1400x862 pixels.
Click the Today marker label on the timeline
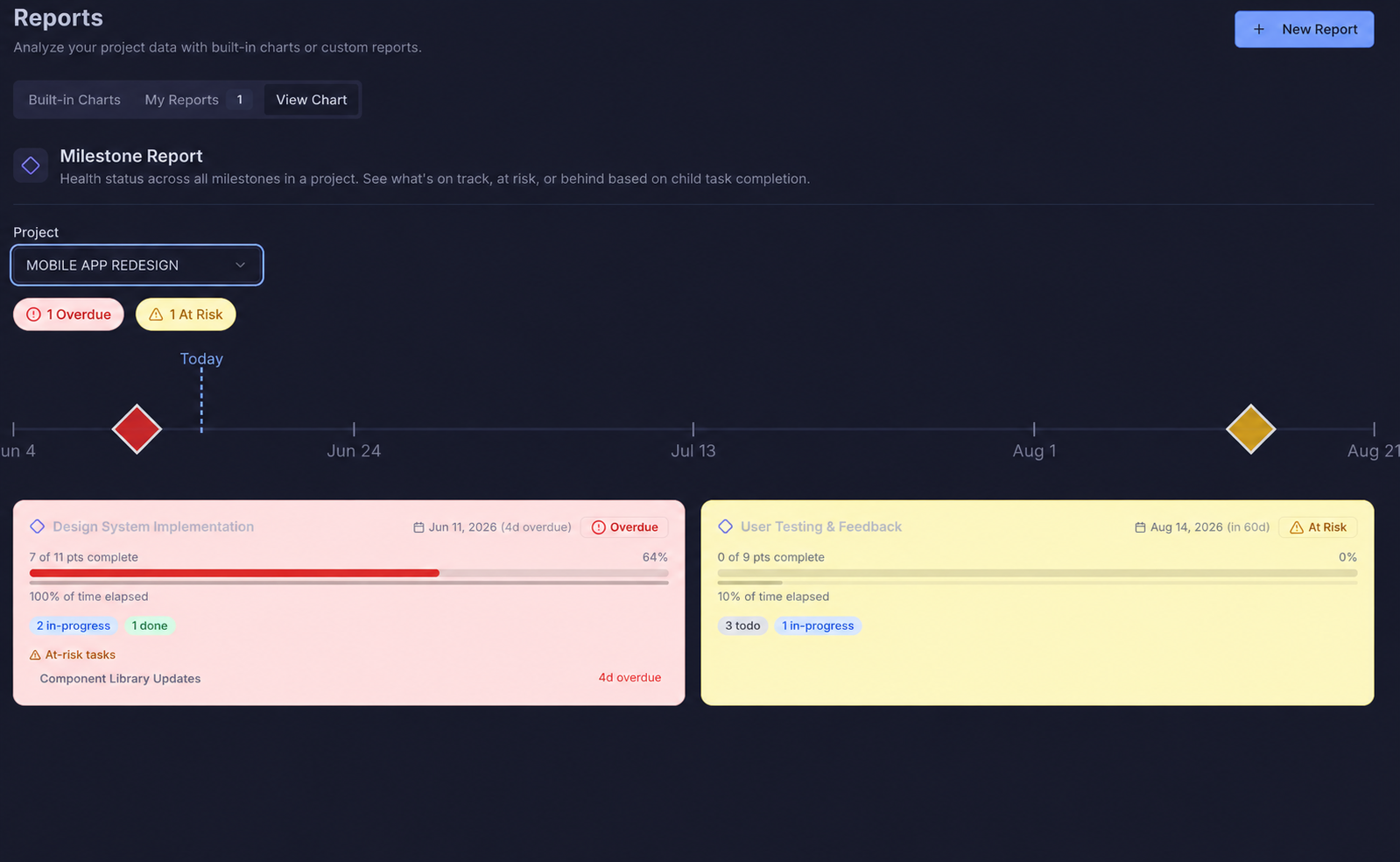201,358
